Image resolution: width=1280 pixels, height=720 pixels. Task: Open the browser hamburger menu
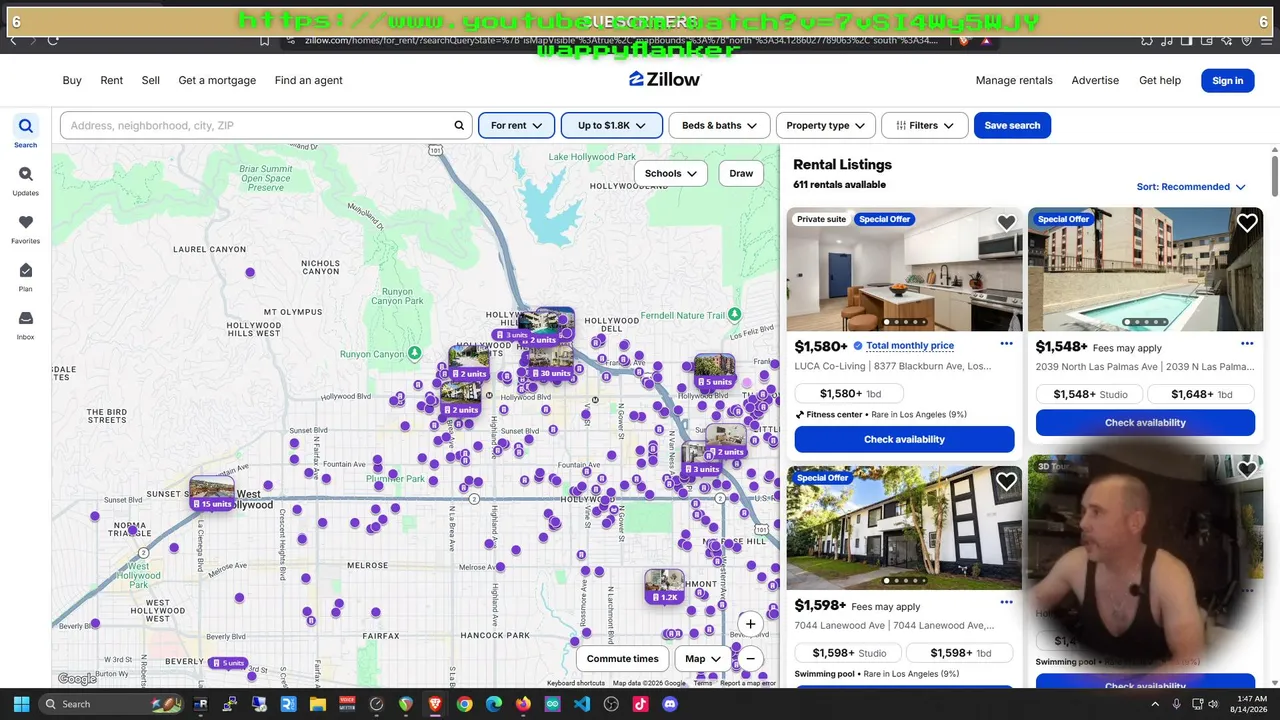pos(1268,40)
